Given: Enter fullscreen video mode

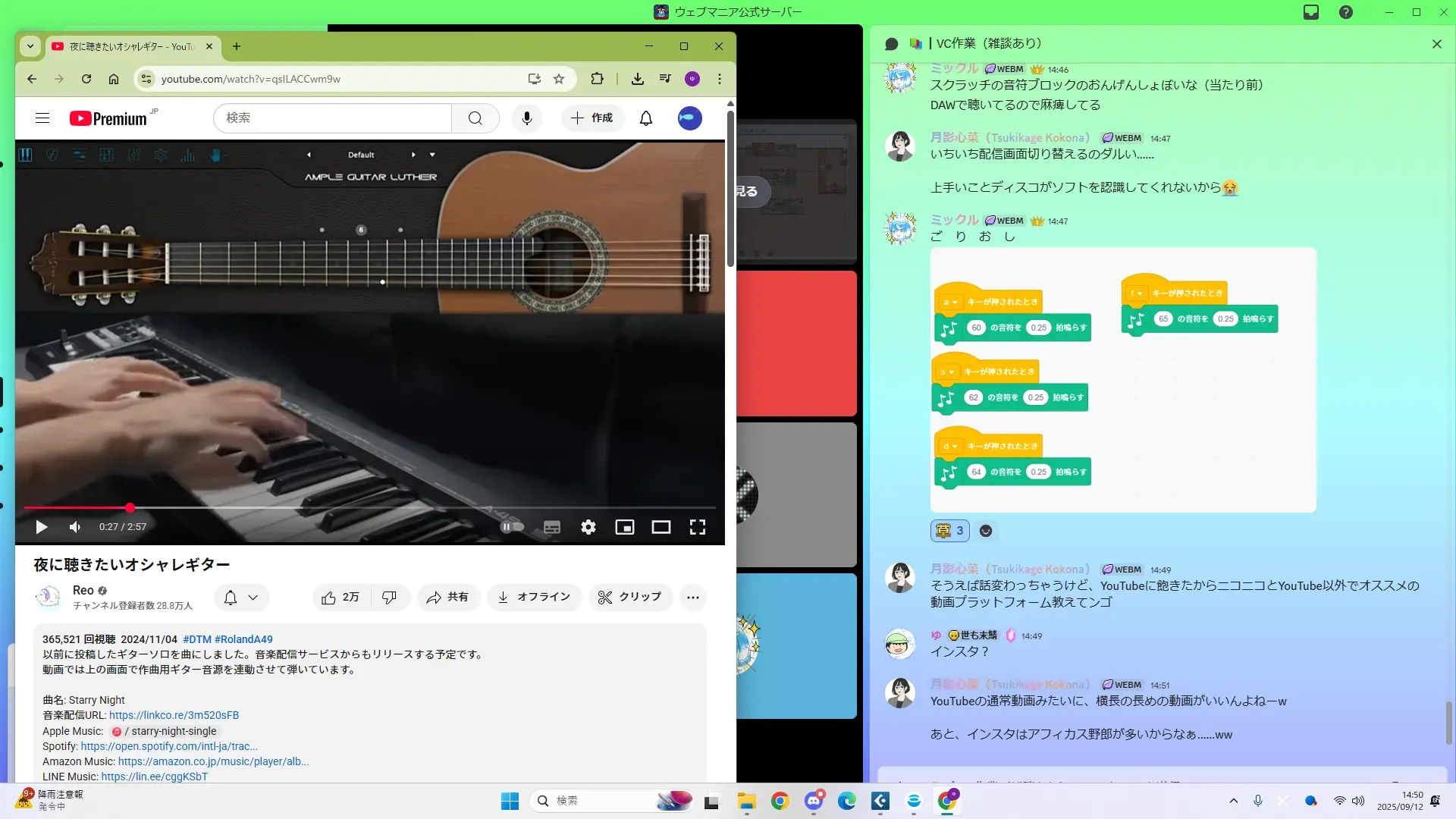Looking at the screenshot, I should (697, 527).
